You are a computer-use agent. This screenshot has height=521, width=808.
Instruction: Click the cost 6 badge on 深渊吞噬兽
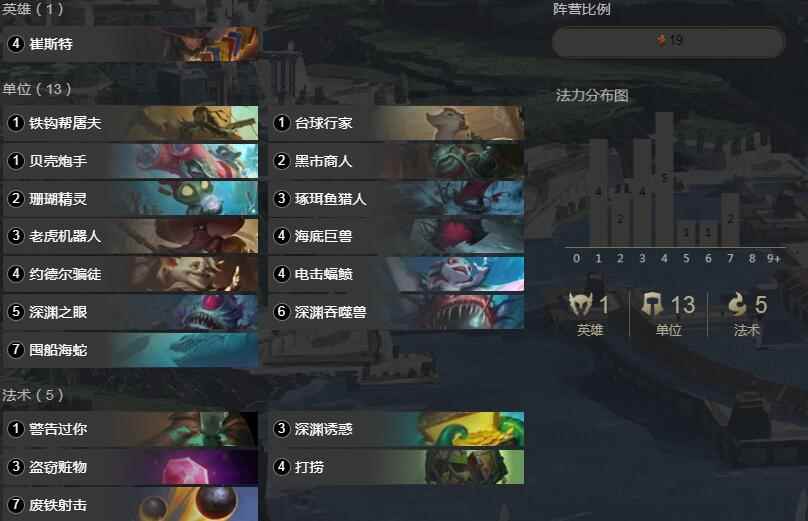point(281,312)
